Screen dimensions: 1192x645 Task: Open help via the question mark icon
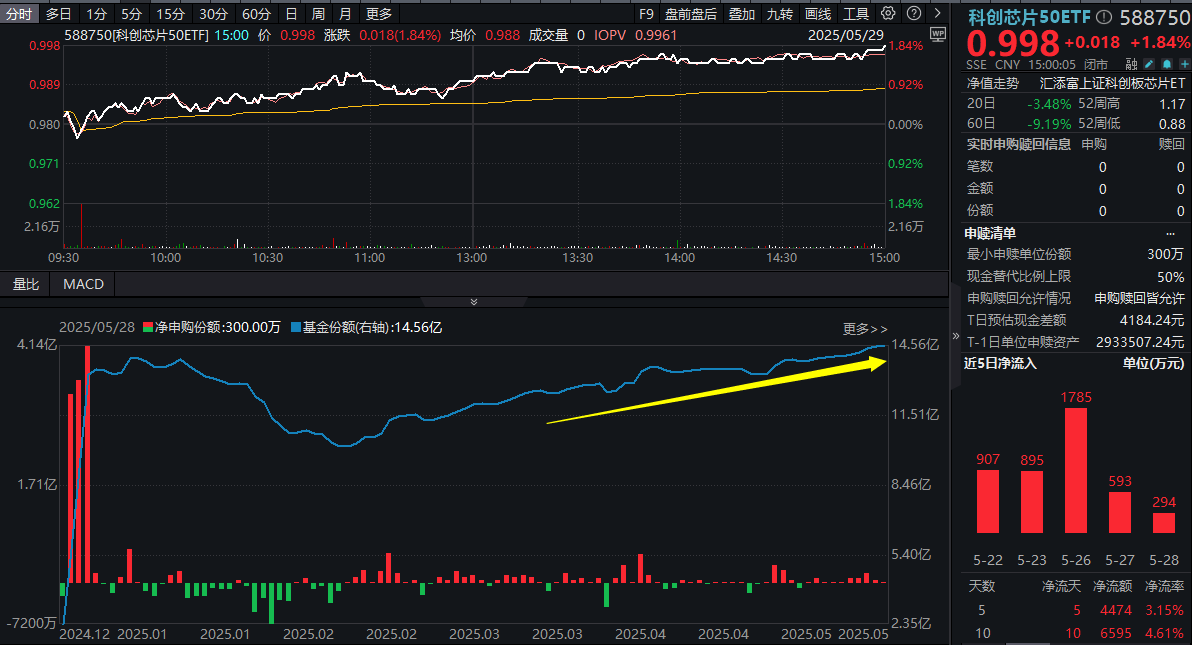913,13
